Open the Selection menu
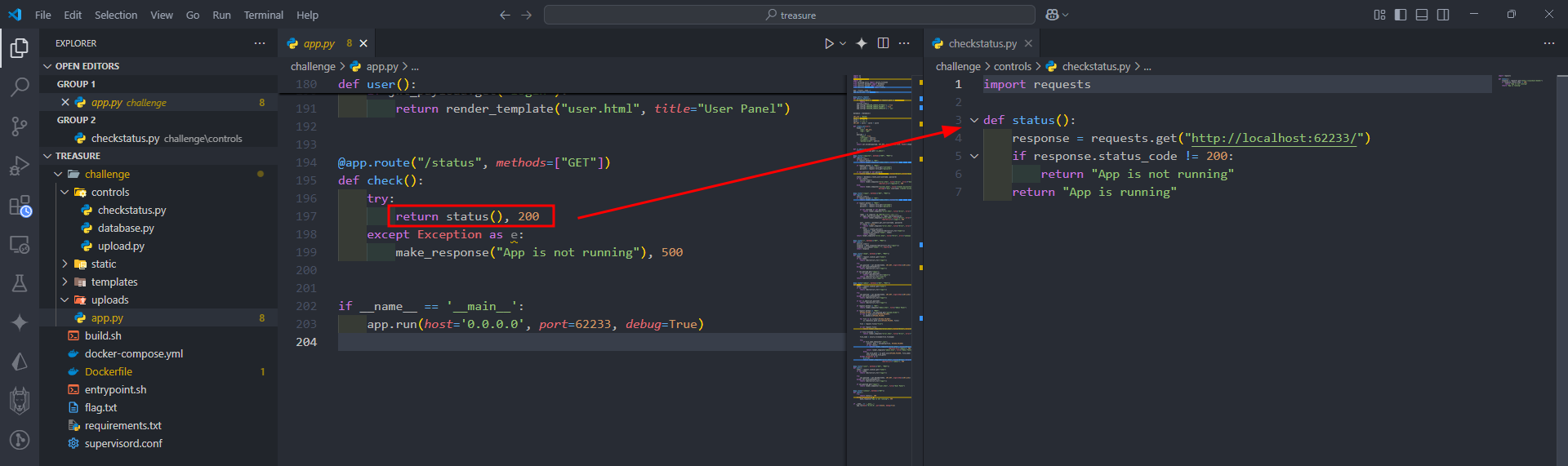 (x=116, y=15)
